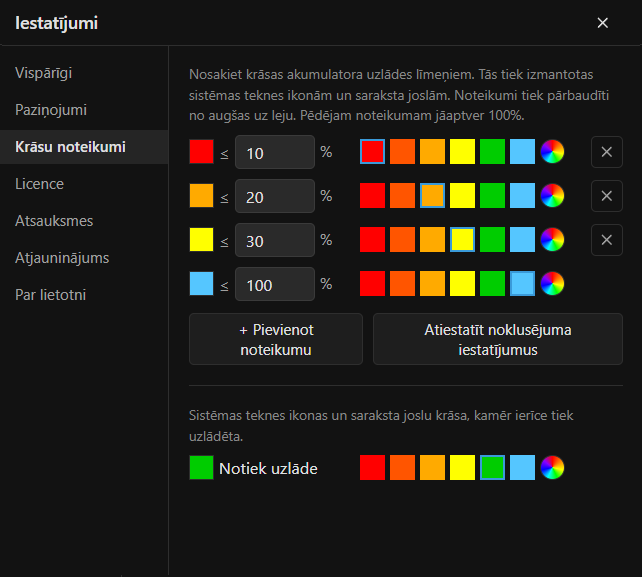Select green swatch in the 100% rule
The width and height of the screenshot is (642, 577).
tap(493, 283)
